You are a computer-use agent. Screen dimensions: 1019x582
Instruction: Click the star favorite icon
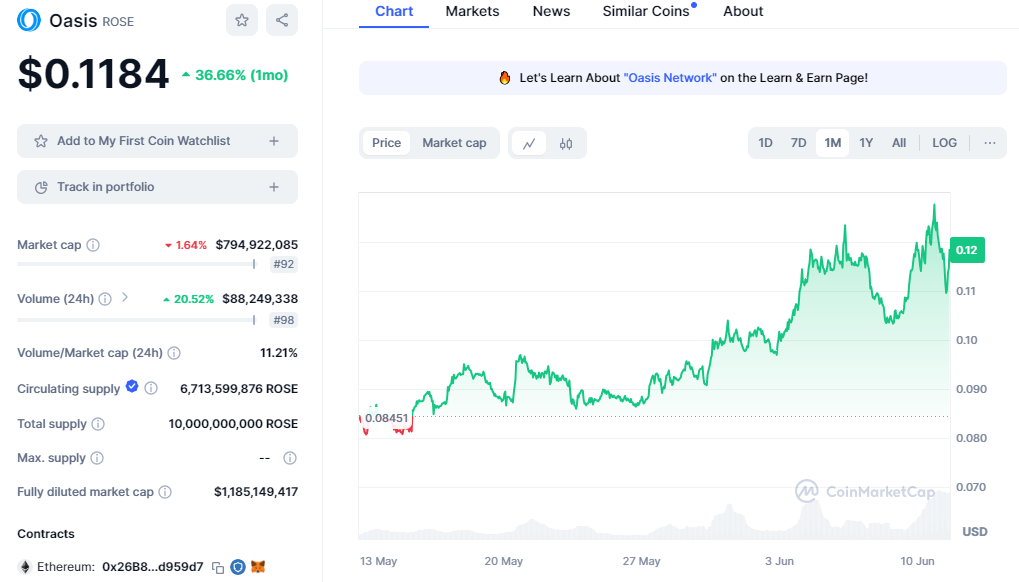tap(242, 20)
